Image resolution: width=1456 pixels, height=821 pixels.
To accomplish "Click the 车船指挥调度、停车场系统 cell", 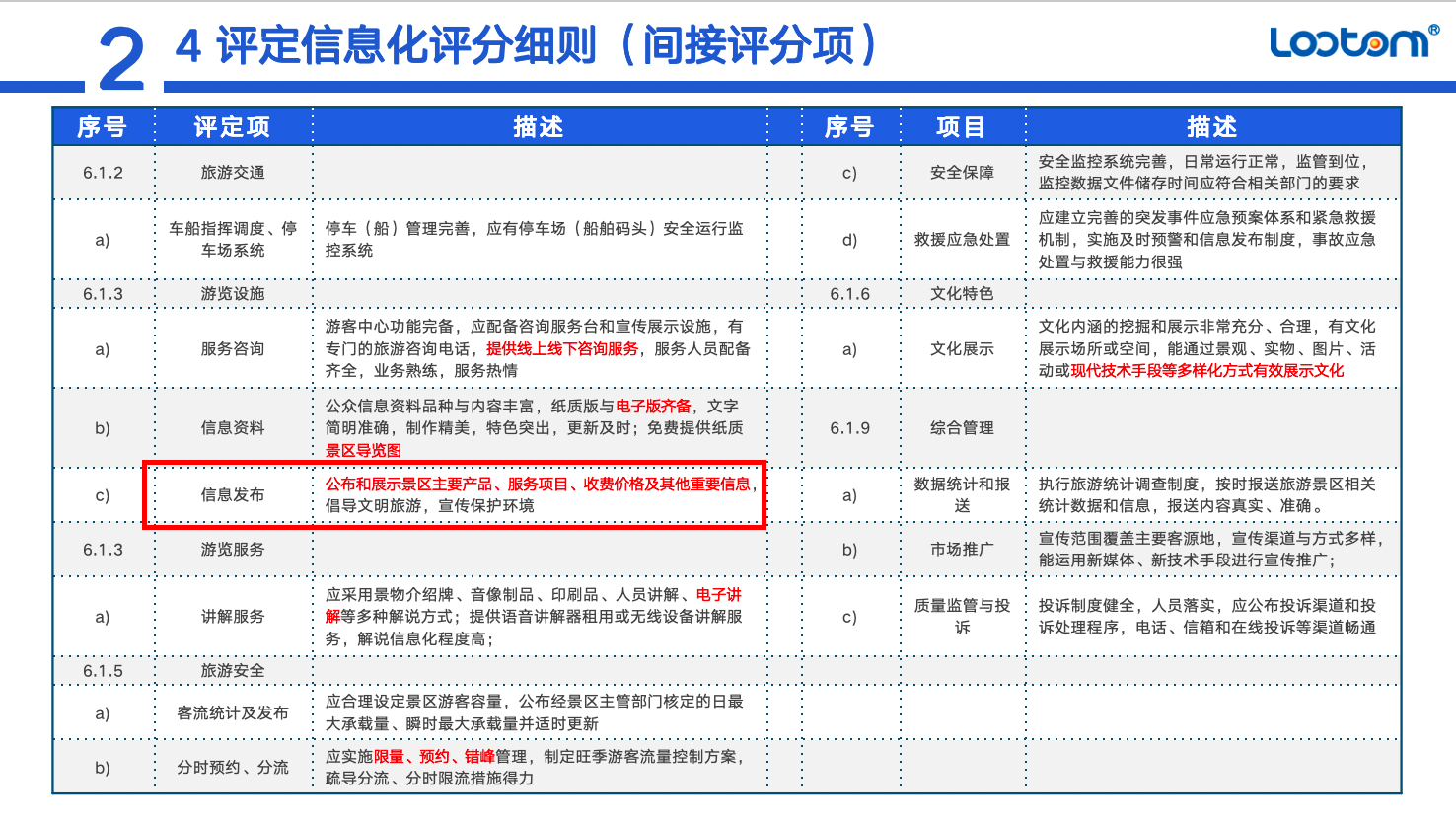I will [x=233, y=240].
